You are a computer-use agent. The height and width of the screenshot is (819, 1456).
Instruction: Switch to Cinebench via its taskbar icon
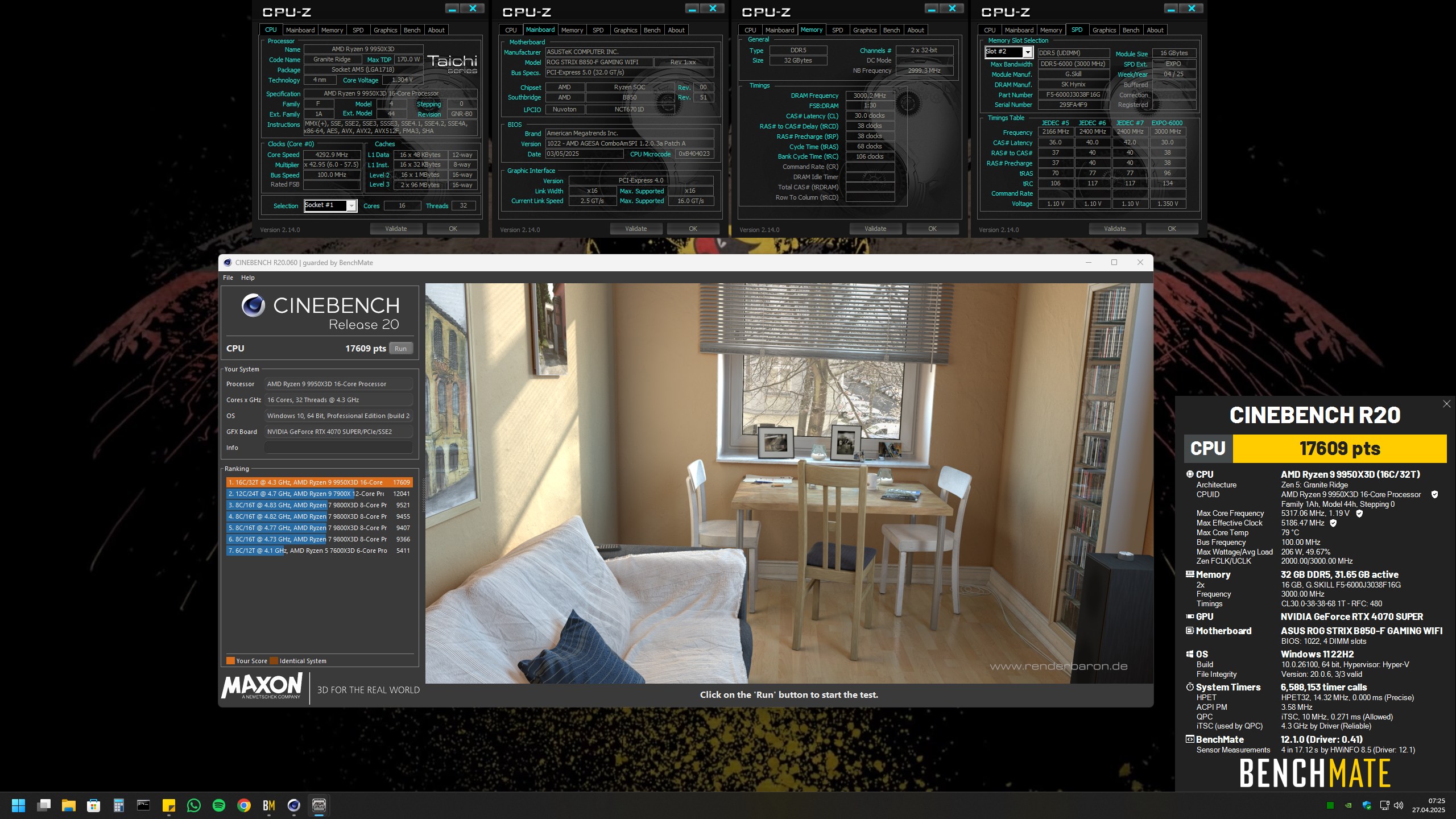(294, 805)
